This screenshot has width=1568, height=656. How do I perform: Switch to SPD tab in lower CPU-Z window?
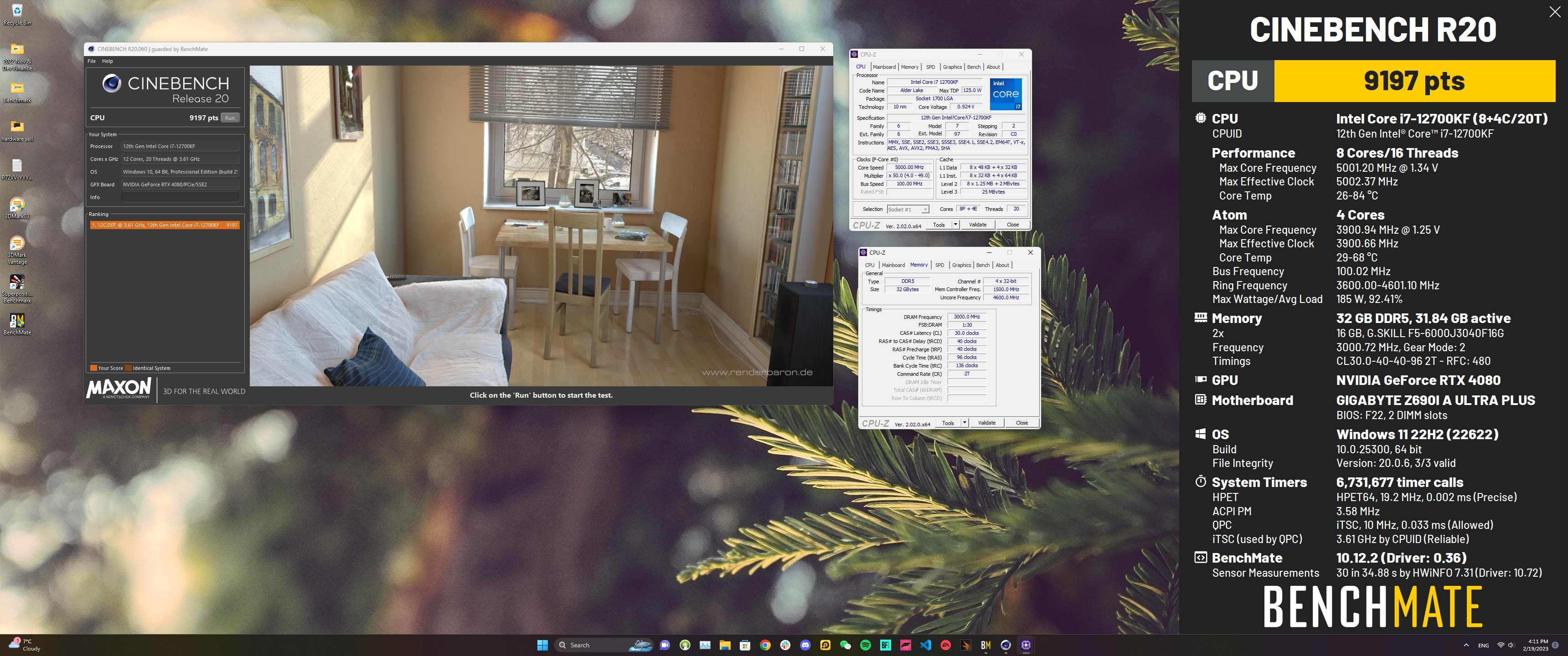point(940,265)
